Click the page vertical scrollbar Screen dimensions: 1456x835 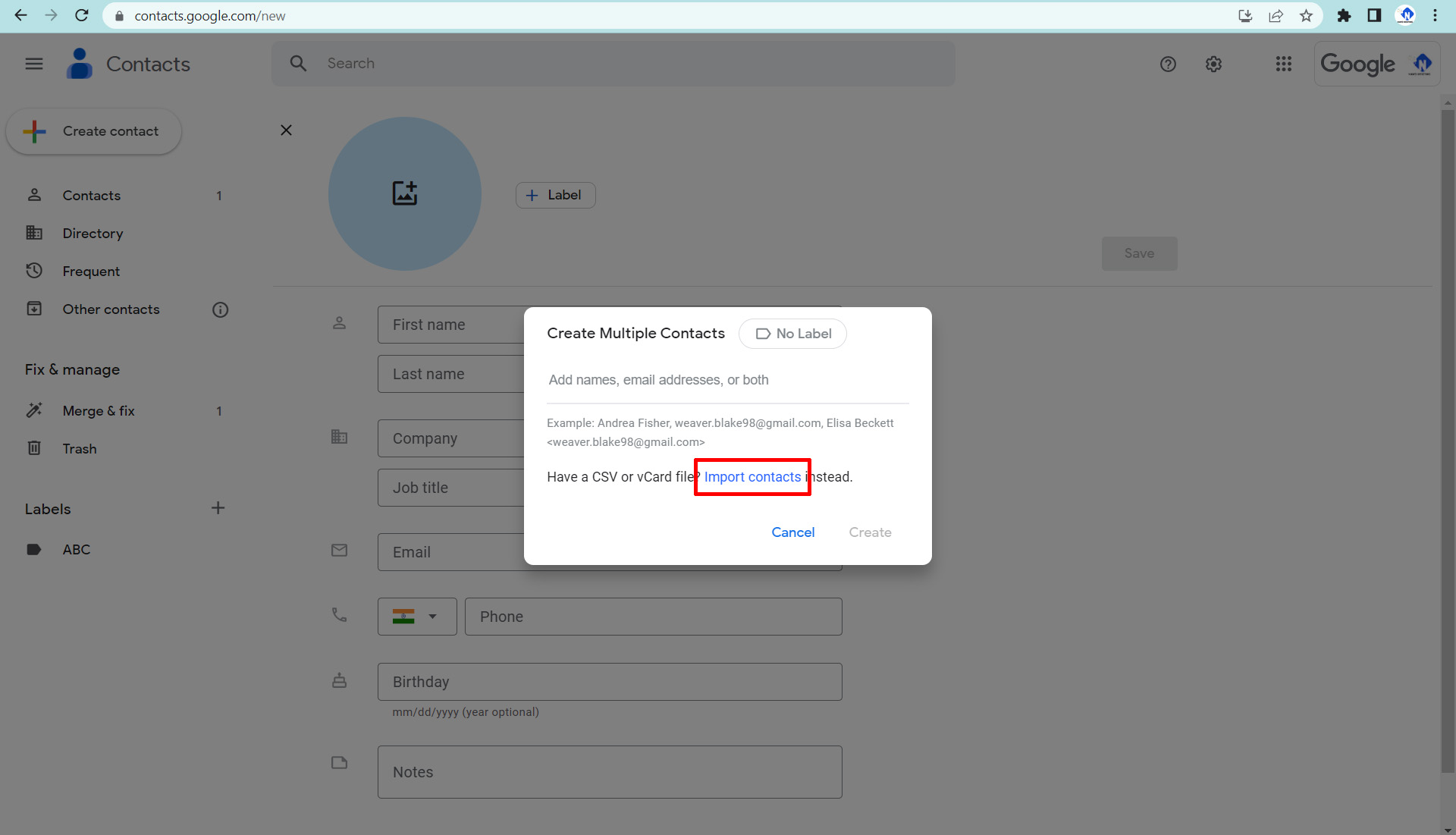point(1448,440)
